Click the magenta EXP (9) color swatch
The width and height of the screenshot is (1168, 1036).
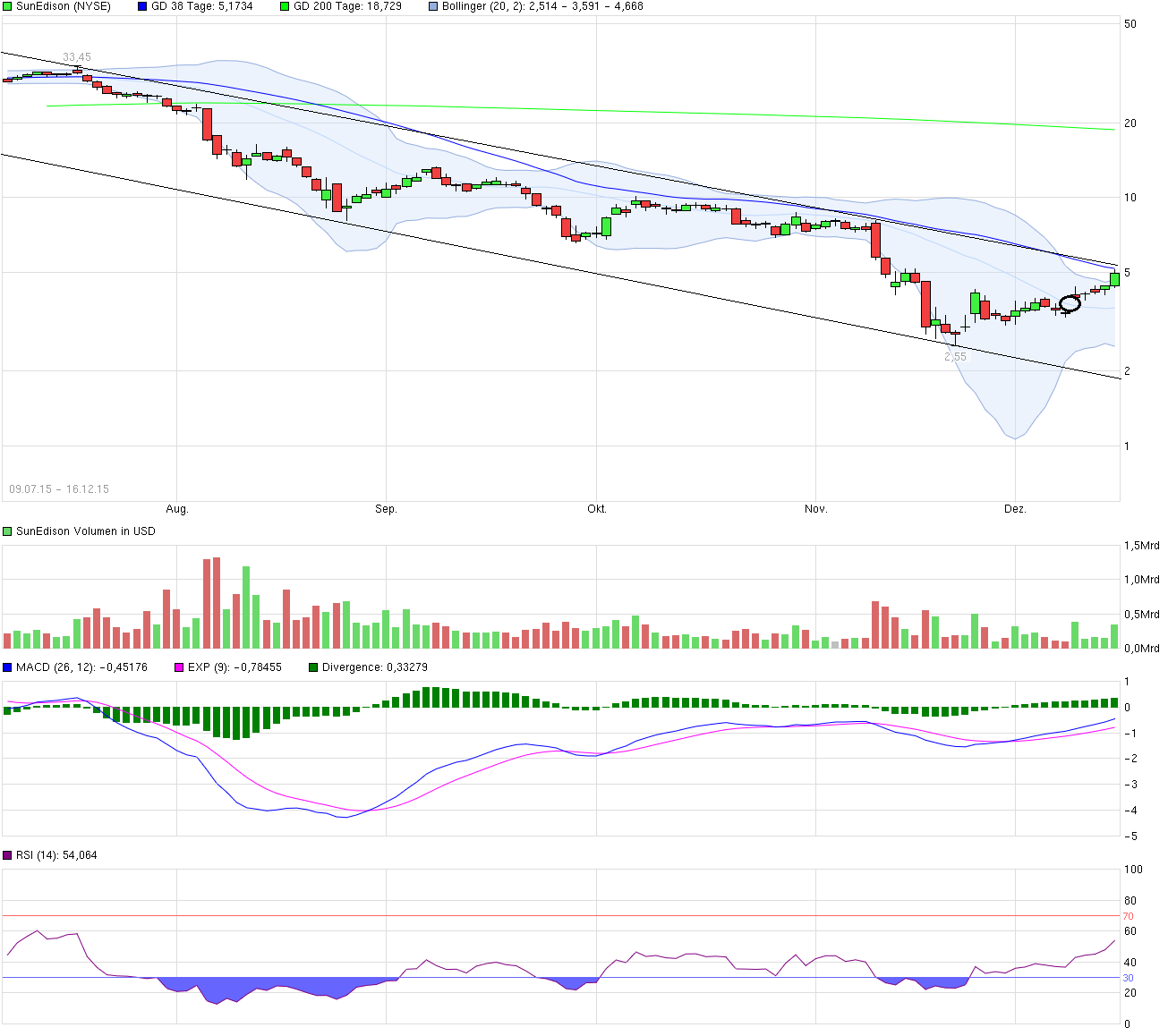click(179, 667)
